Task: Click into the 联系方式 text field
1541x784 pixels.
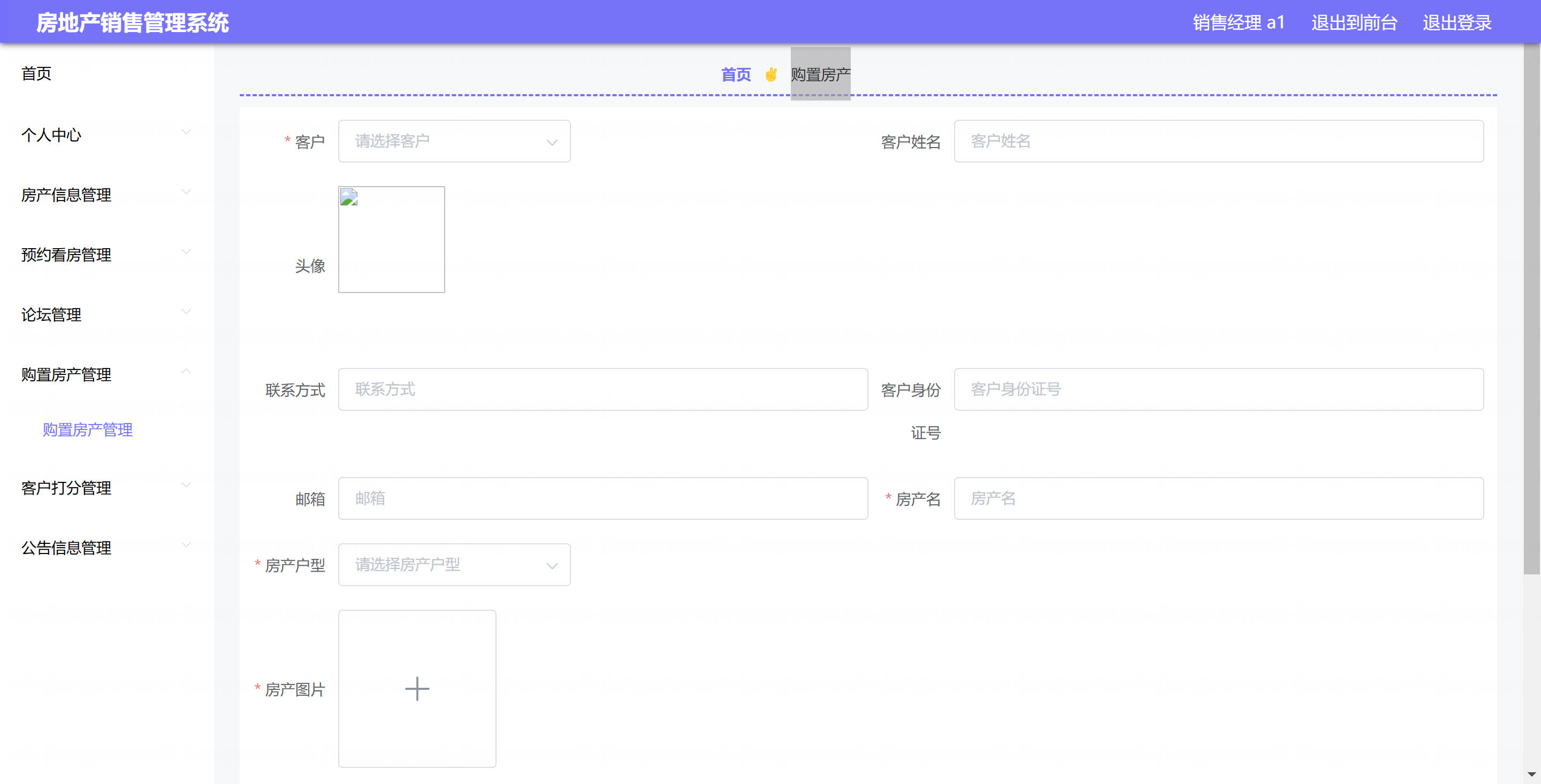Action: (x=602, y=389)
